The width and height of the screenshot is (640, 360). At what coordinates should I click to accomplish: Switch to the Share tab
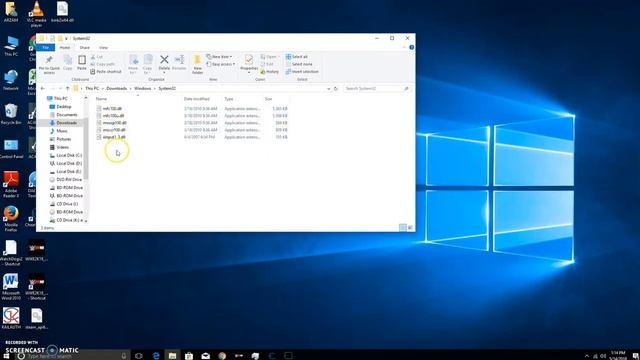(84, 48)
